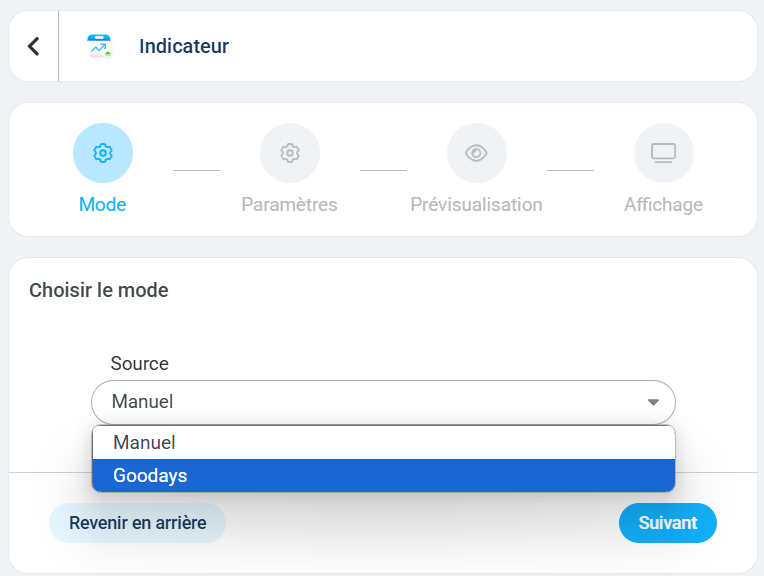764x576 pixels.
Task: Click the Mode step label
Action: tap(103, 205)
